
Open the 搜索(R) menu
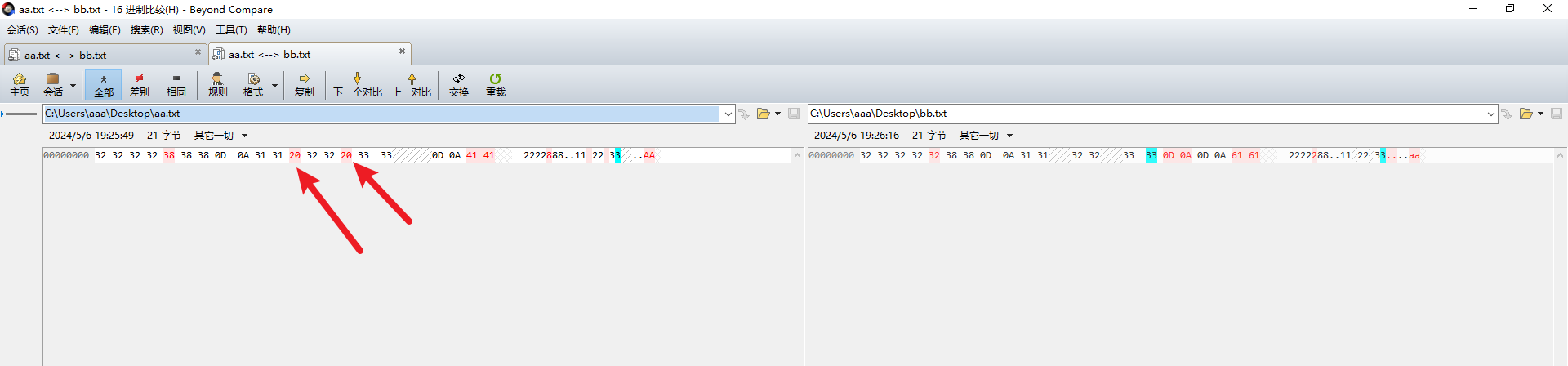pos(147,30)
